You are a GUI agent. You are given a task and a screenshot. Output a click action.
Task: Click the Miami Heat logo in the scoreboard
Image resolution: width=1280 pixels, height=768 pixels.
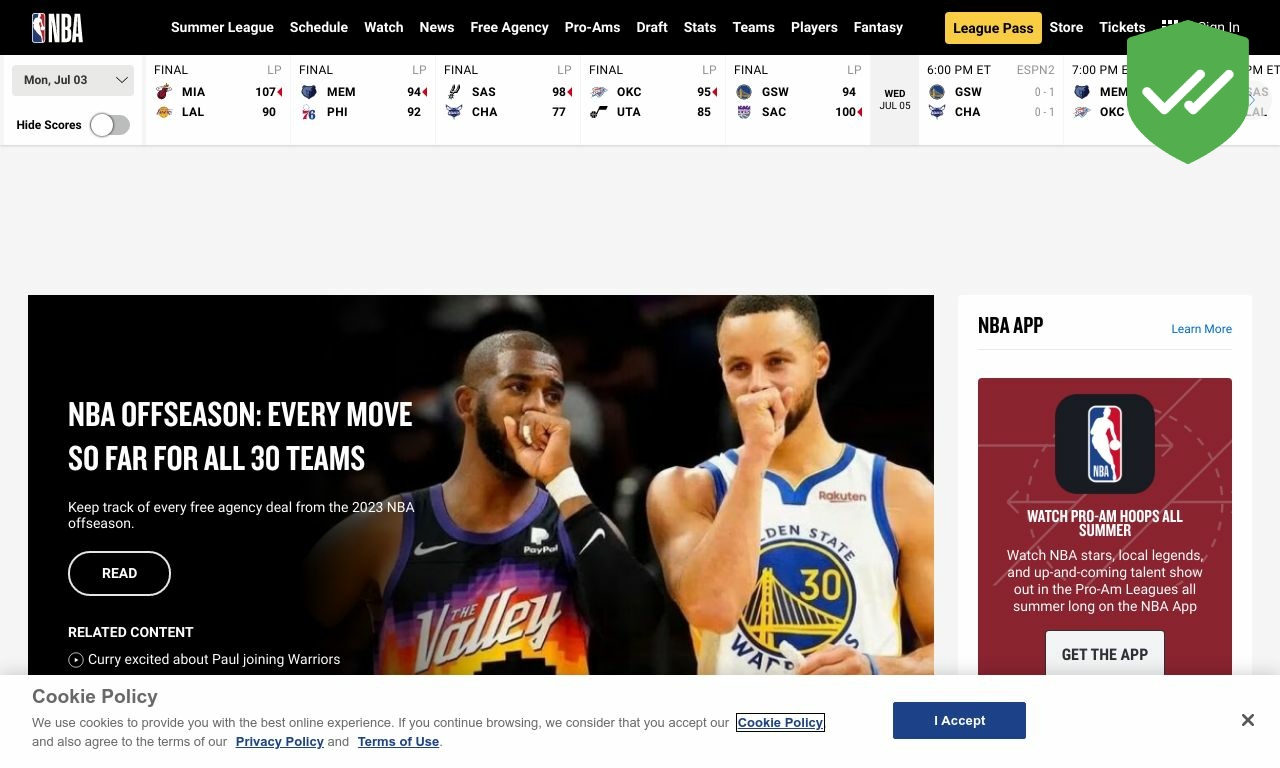tap(164, 92)
